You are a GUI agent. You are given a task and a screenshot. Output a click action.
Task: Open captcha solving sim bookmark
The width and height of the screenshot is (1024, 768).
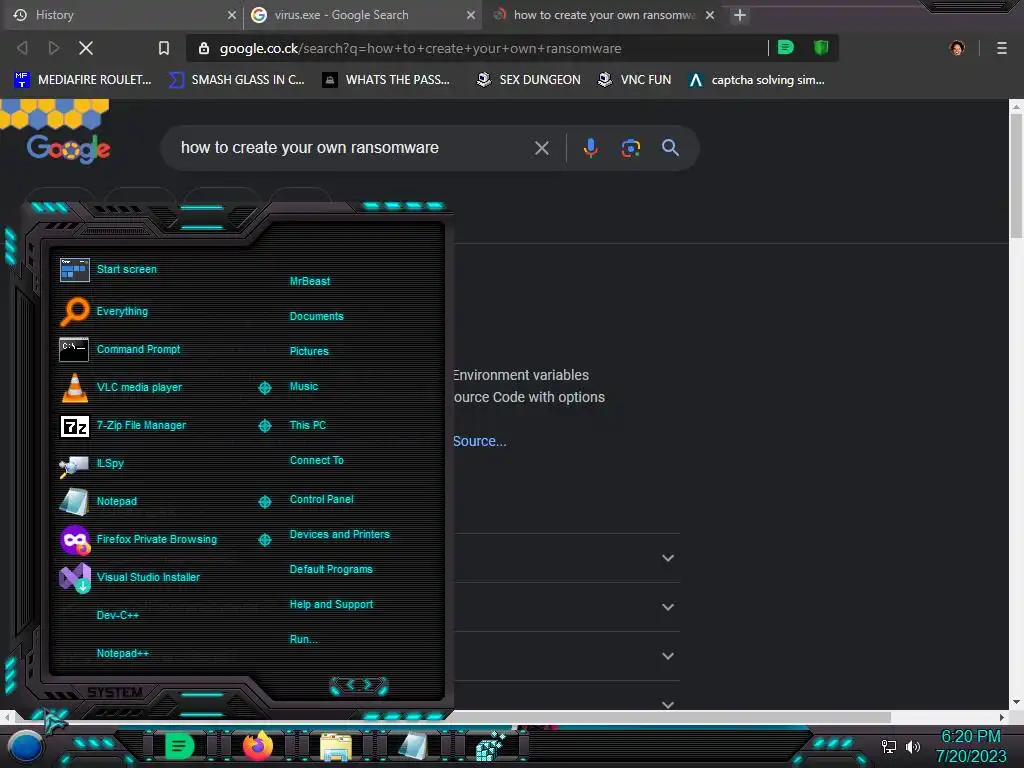pyautogui.click(x=758, y=80)
